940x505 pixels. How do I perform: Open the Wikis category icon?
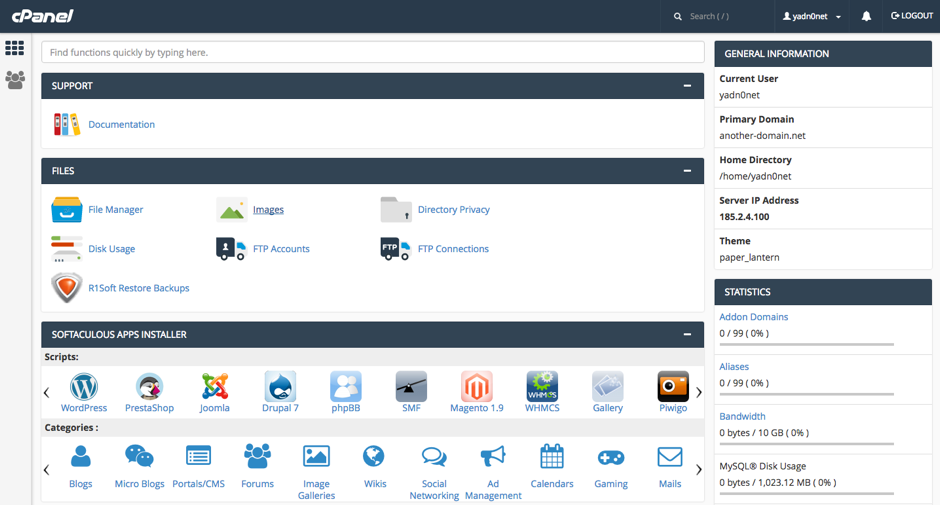point(373,457)
